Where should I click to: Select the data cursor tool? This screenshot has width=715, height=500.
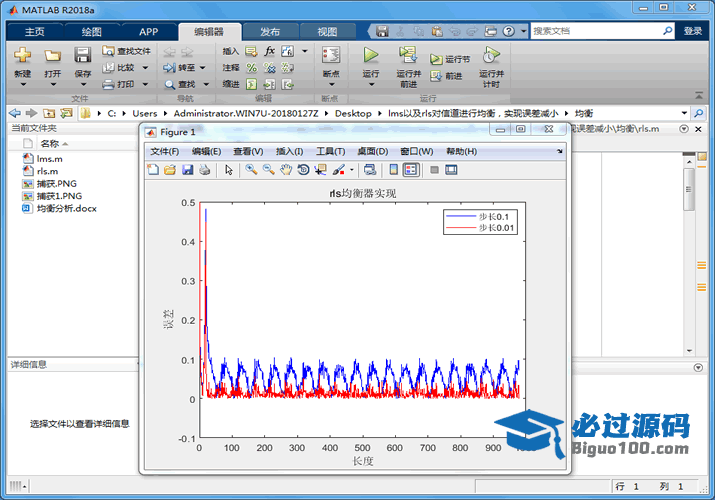320,170
